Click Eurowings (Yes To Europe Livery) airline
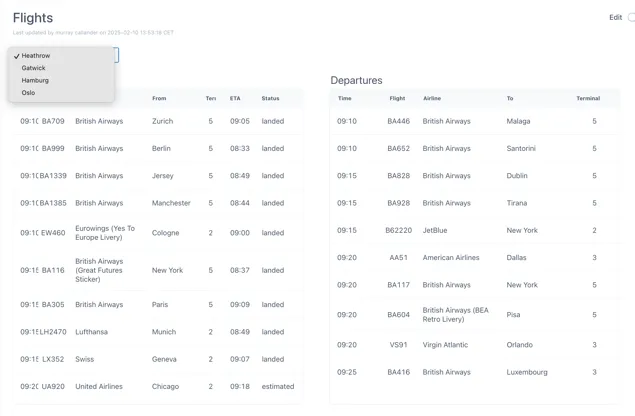 pos(105,233)
